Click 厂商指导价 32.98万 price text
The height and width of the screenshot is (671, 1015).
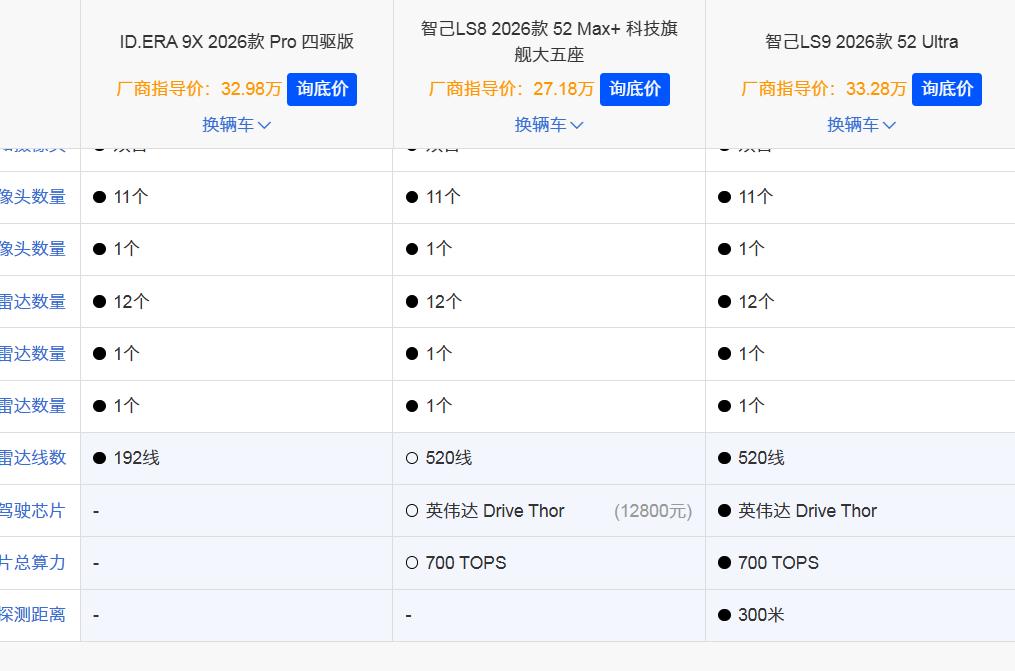pyautogui.click(x=199, y=89)
